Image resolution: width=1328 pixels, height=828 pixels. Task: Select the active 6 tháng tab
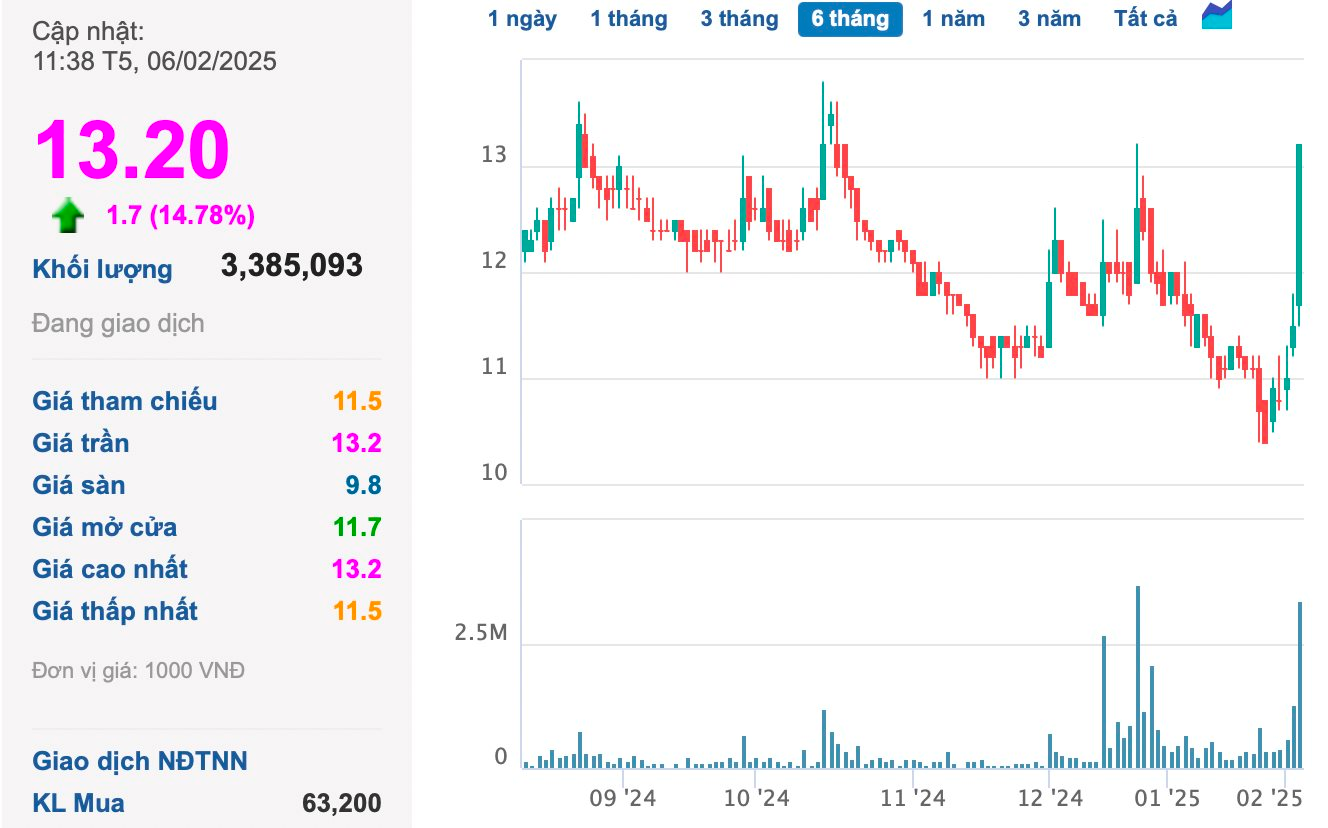coord(850,19)
